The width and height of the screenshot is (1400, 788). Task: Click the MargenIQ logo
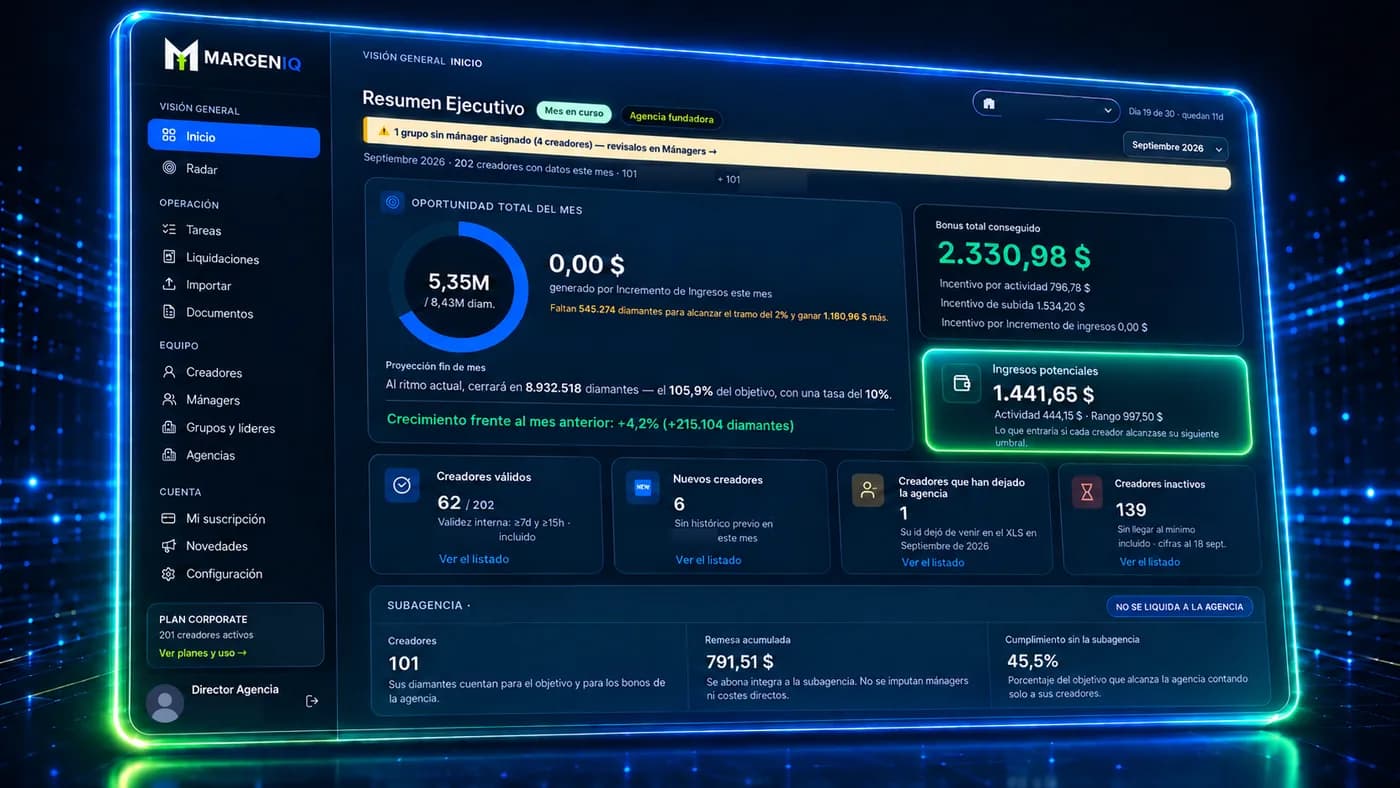click(232, 57)
